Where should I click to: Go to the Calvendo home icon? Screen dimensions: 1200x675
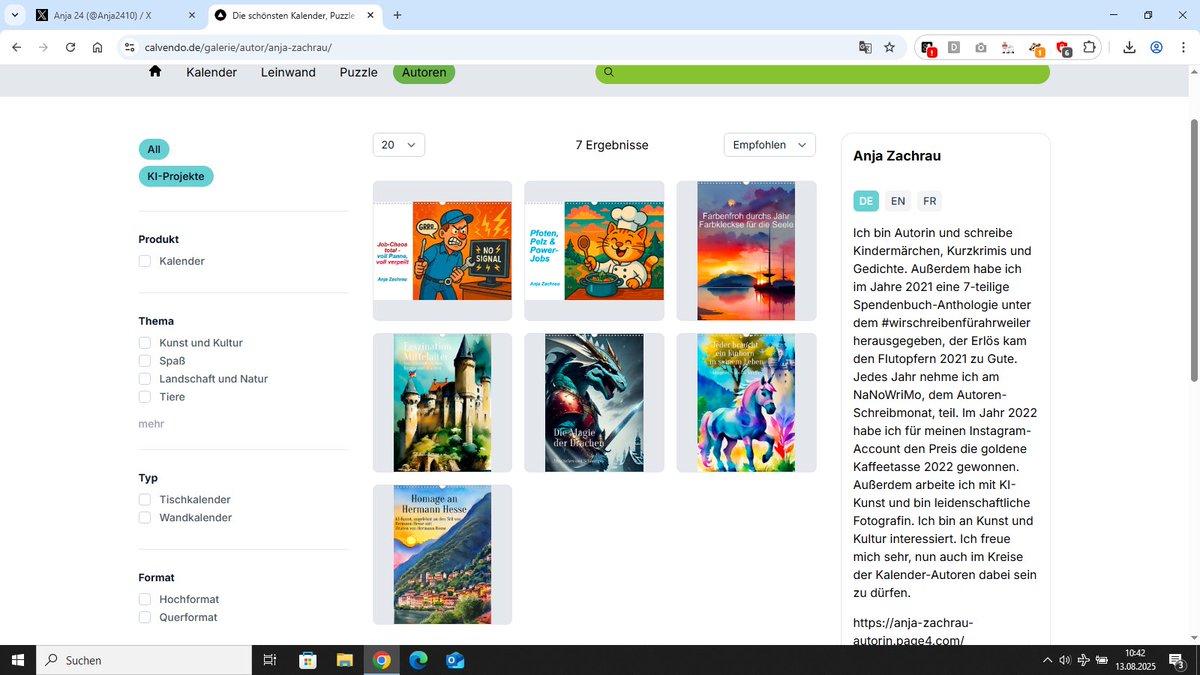tap(155, 71)
